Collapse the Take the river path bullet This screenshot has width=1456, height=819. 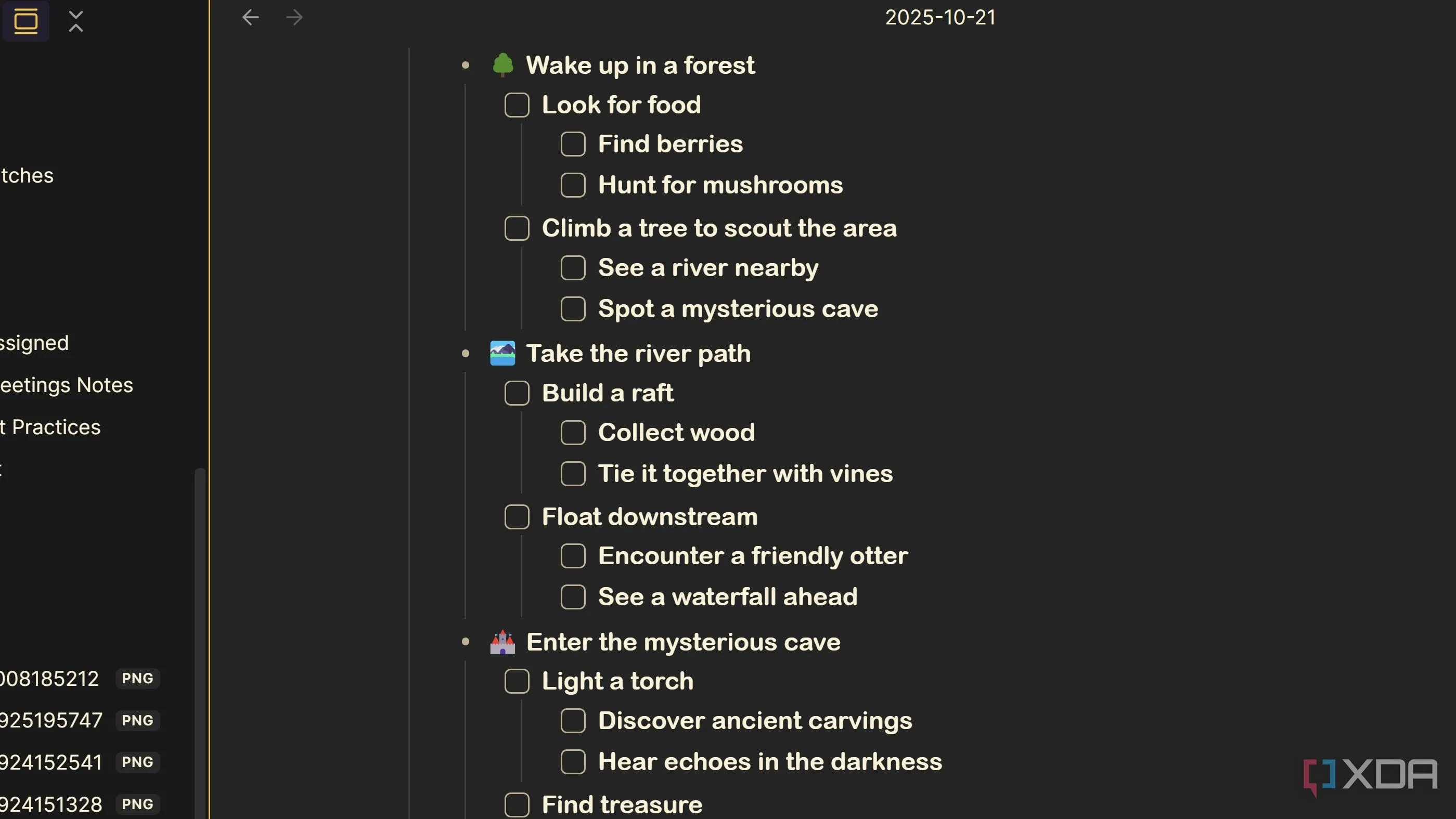465,354
